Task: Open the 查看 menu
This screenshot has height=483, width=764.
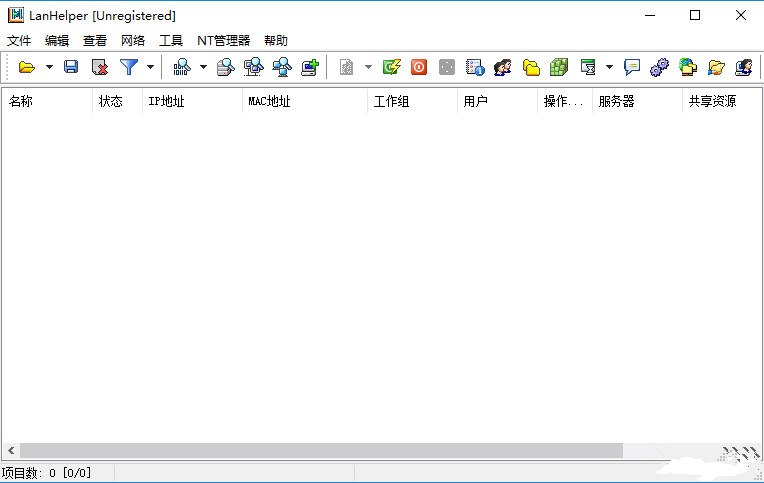Action: pos(95,40)
